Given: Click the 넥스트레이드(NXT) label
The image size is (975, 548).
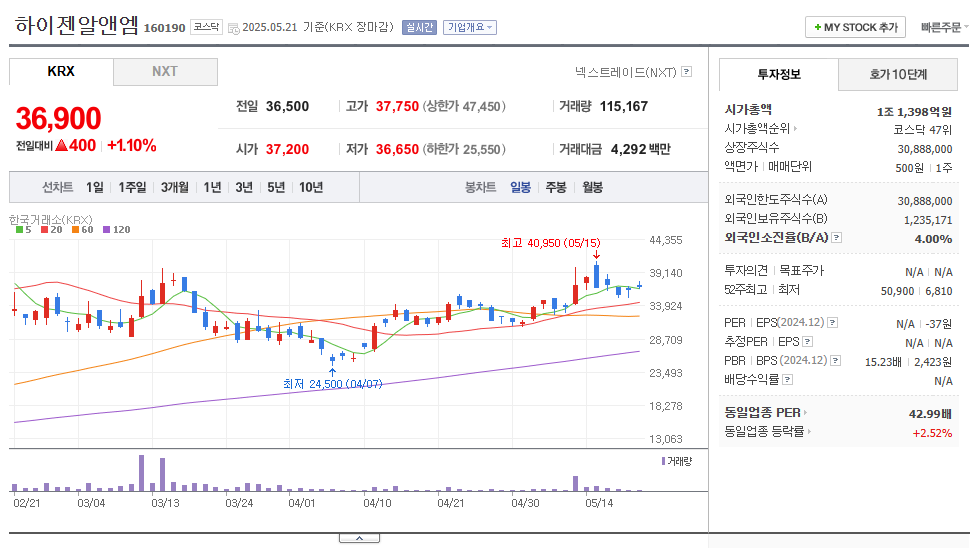Looking at the screenshot, I should [626, 72].
